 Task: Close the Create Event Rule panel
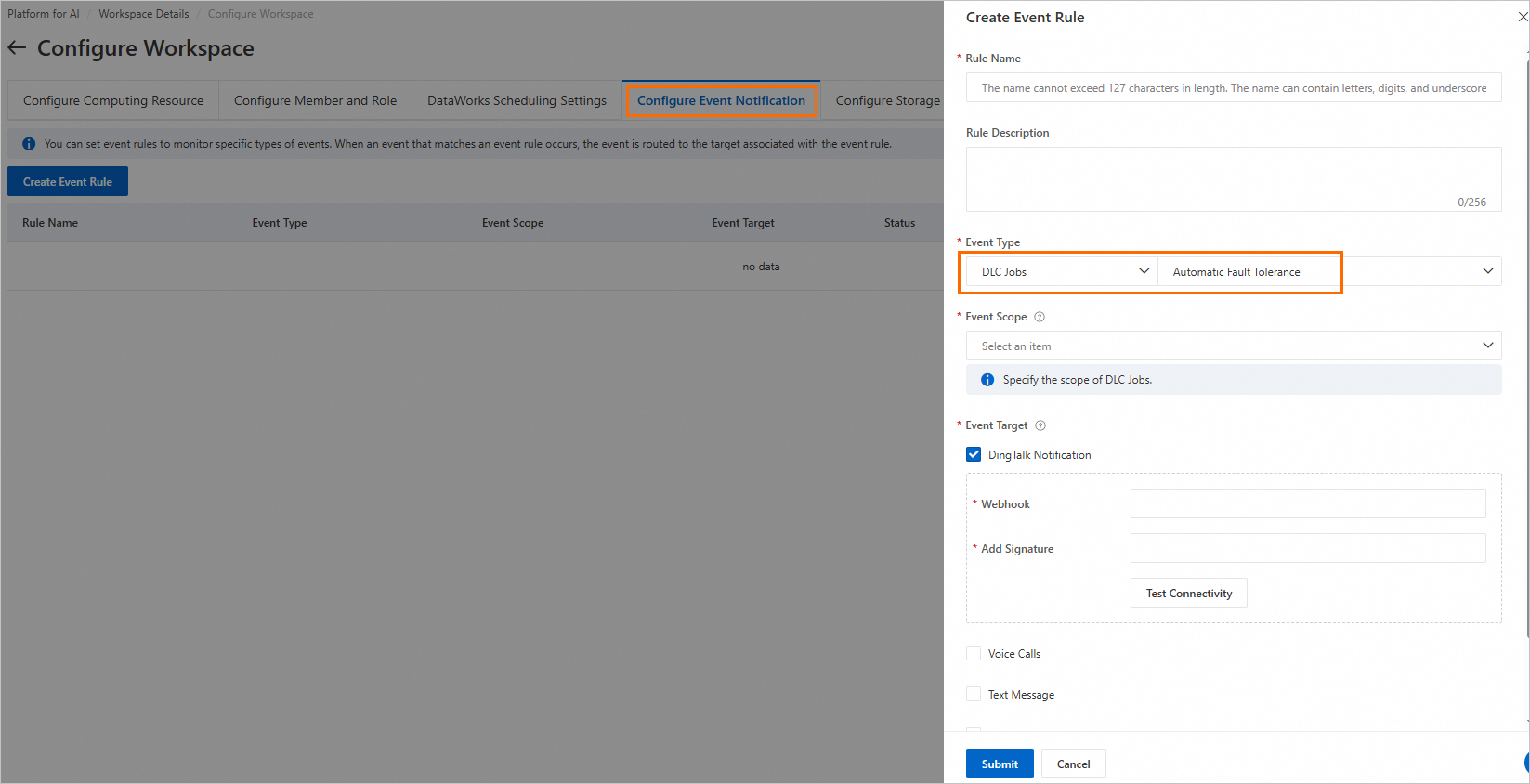pyautogui.click(x=1523, y=17)
